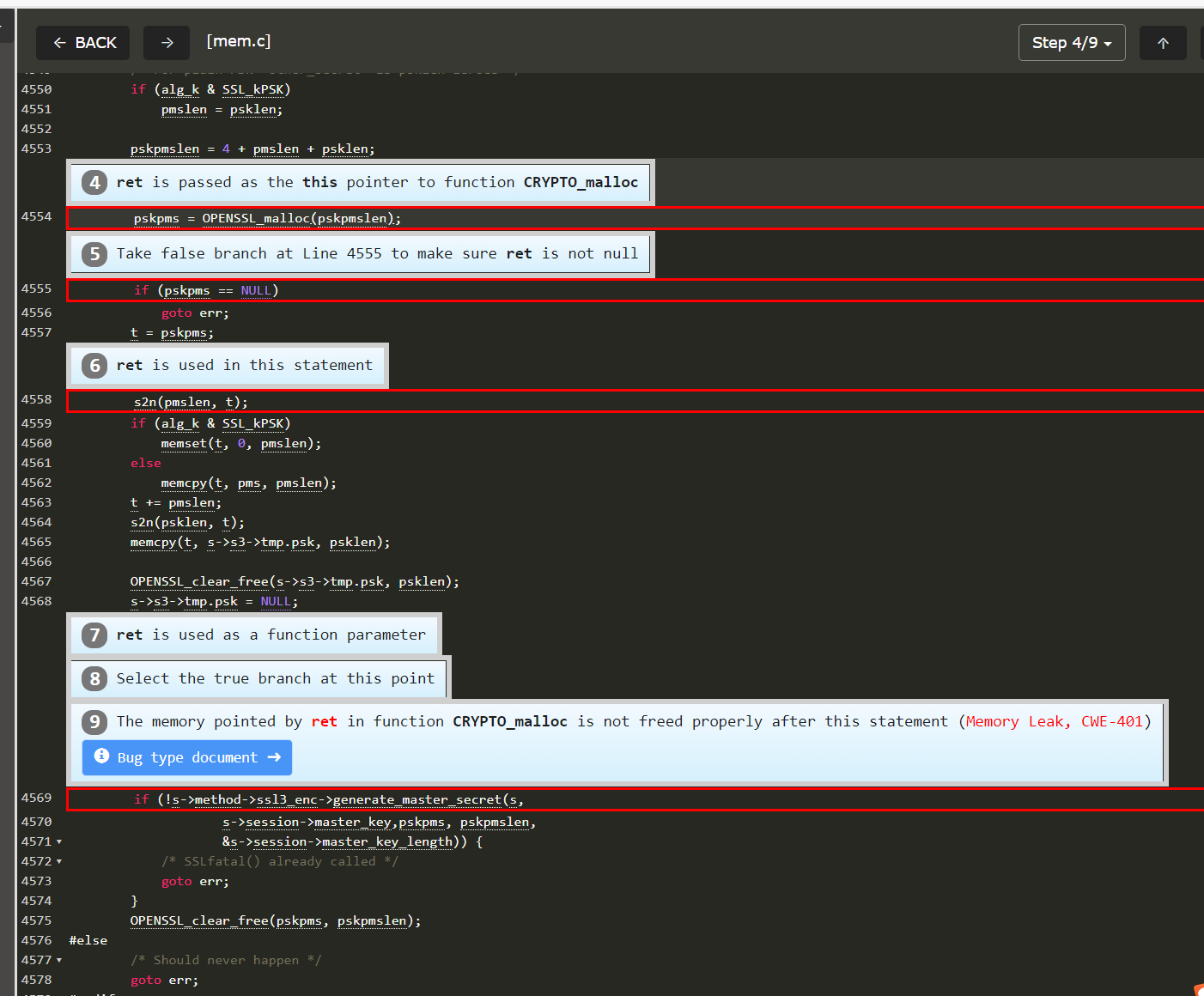
Task: Click line number 4558 in the gutter
Action: [36, 400]
